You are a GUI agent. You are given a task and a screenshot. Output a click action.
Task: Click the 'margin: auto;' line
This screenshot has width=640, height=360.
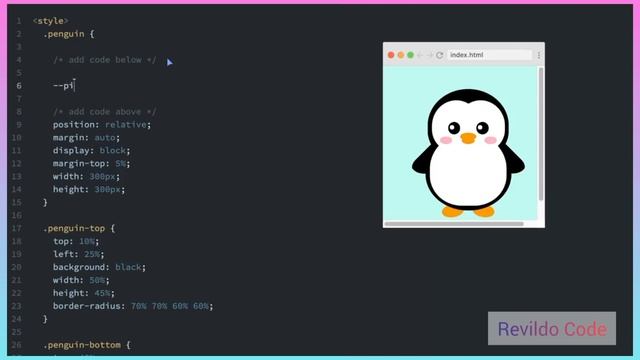(x=86, y=138)
